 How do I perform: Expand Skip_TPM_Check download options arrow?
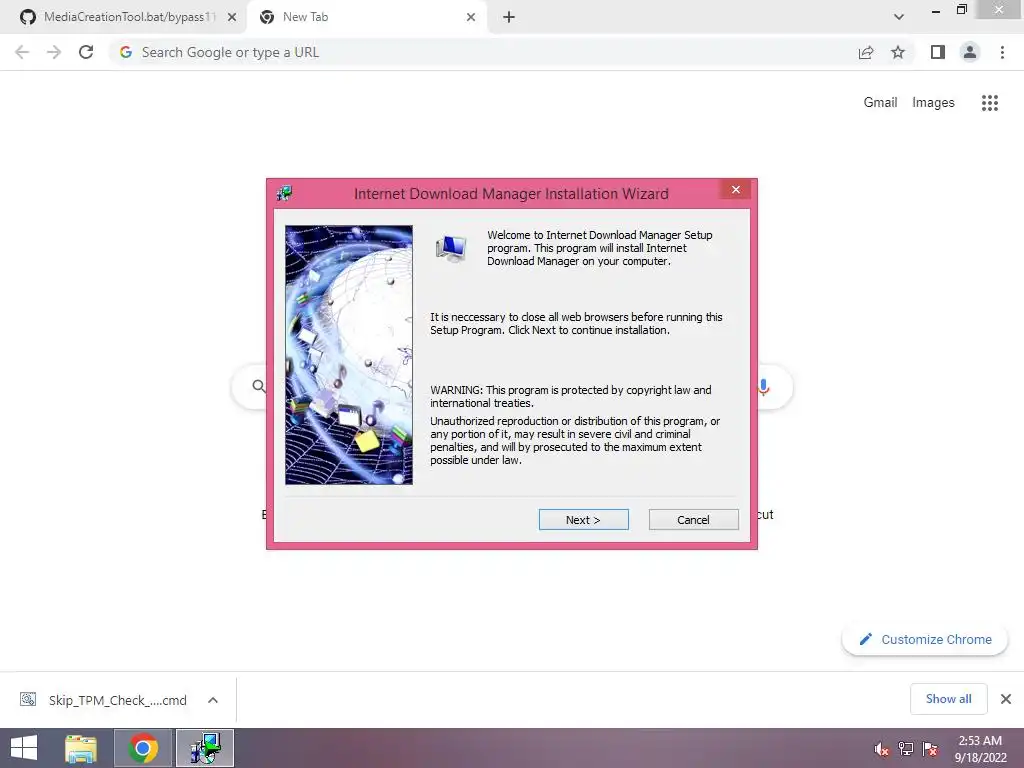[213, 700]
